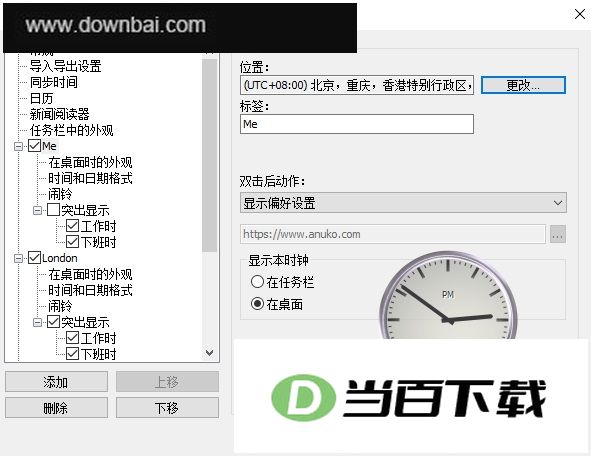This screenshot has width=591, height=456.
Task: Select the Me clock label in tree
Action: pos(49,146)
